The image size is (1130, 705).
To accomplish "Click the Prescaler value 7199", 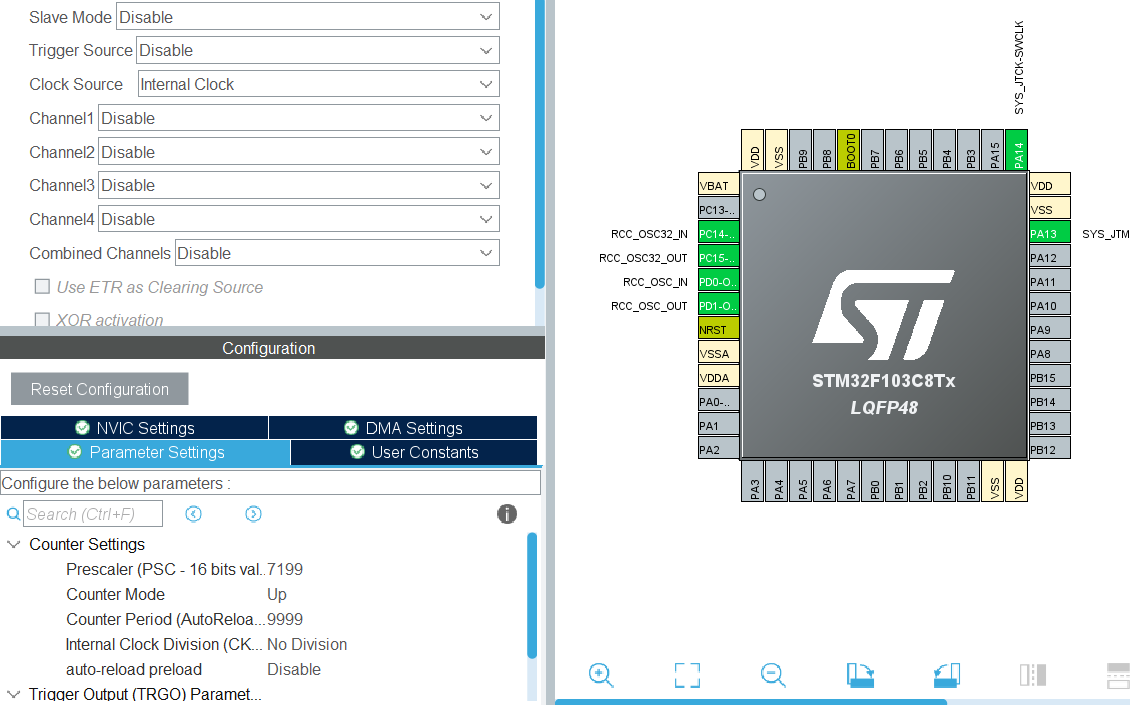I will [285, 569].
